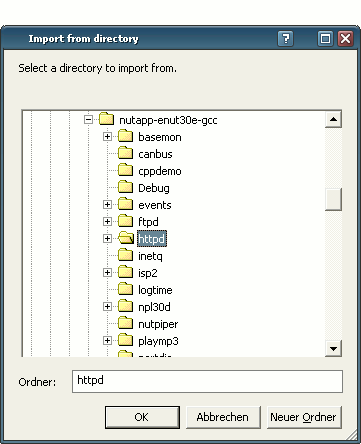Viewport: 361px width, 444px height.
Task: Select the events folder name
Action: click(155, 205)
